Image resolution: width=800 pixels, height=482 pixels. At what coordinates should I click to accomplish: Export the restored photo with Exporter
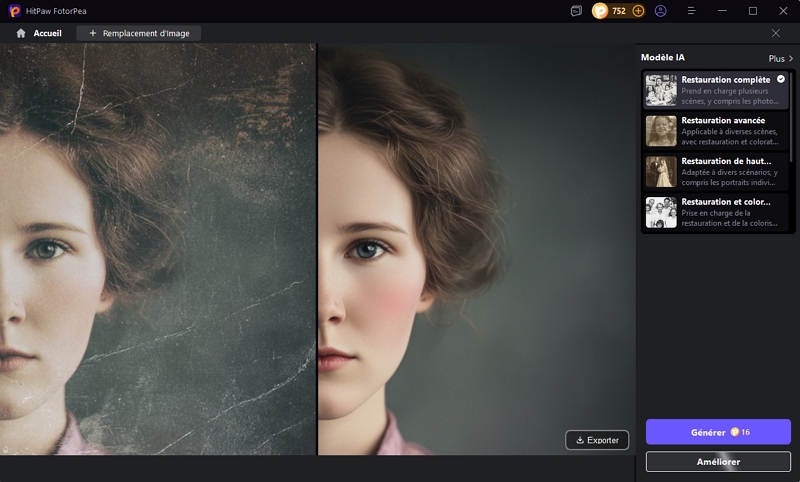pos(597,440)
